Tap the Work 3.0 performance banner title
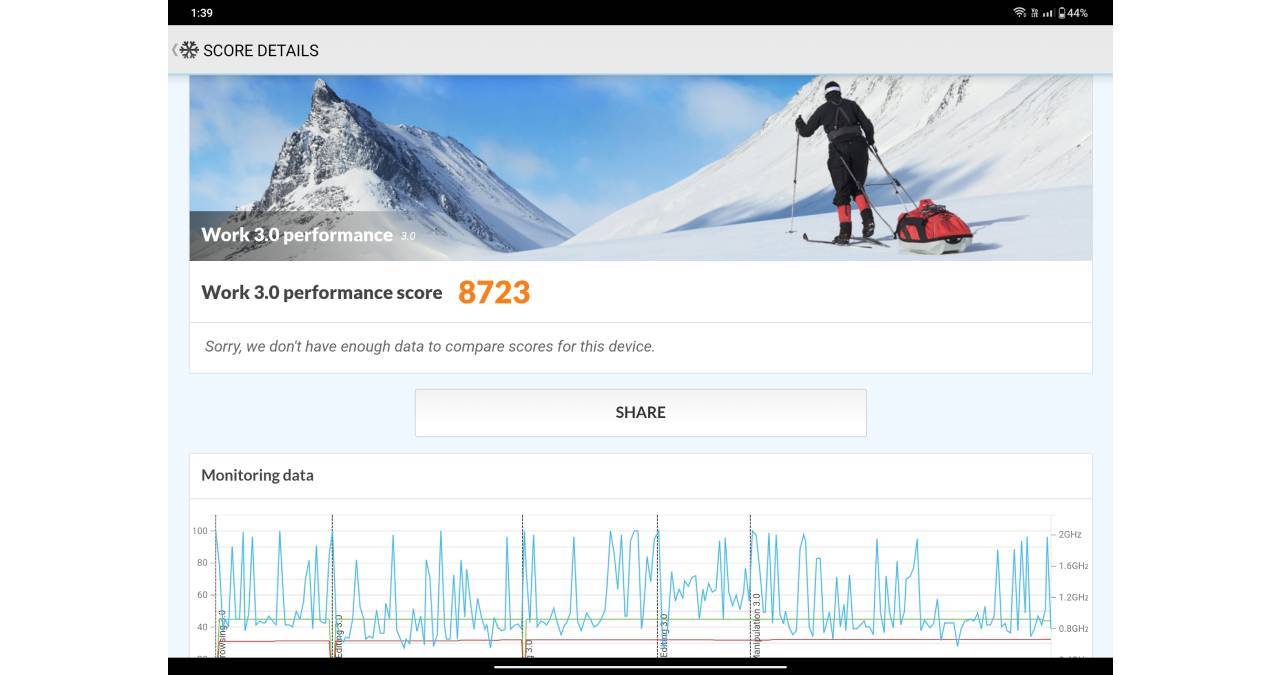 297,235
